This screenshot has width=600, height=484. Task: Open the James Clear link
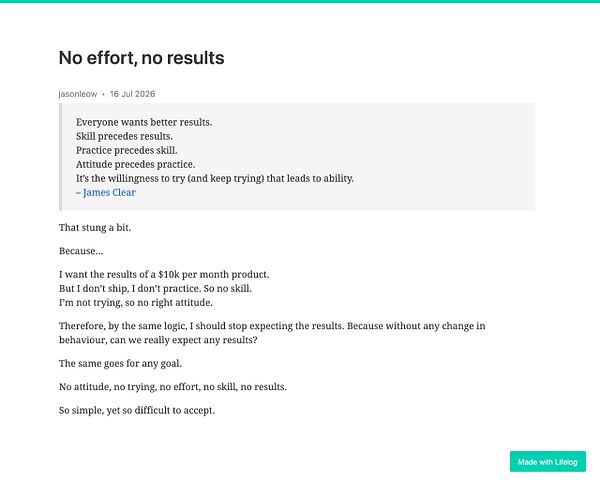point(109,192)
